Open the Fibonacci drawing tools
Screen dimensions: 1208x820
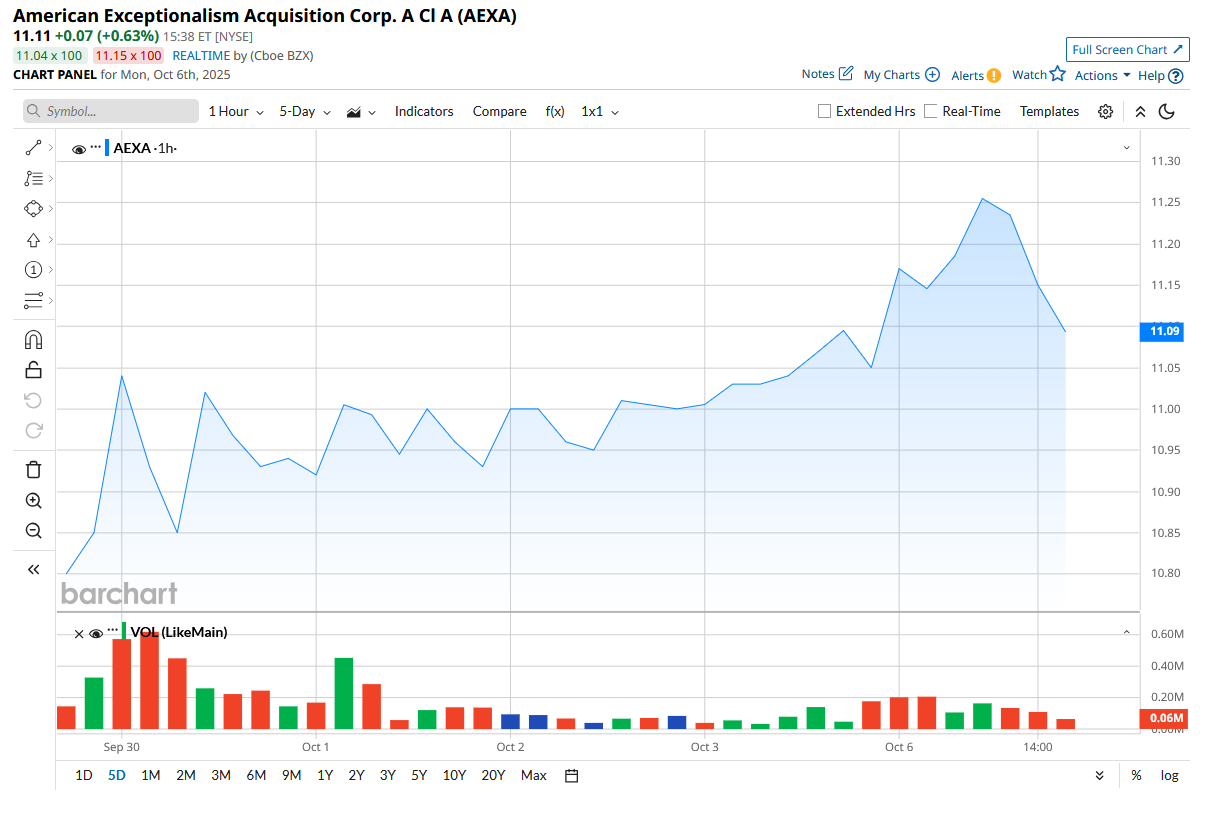33,178
